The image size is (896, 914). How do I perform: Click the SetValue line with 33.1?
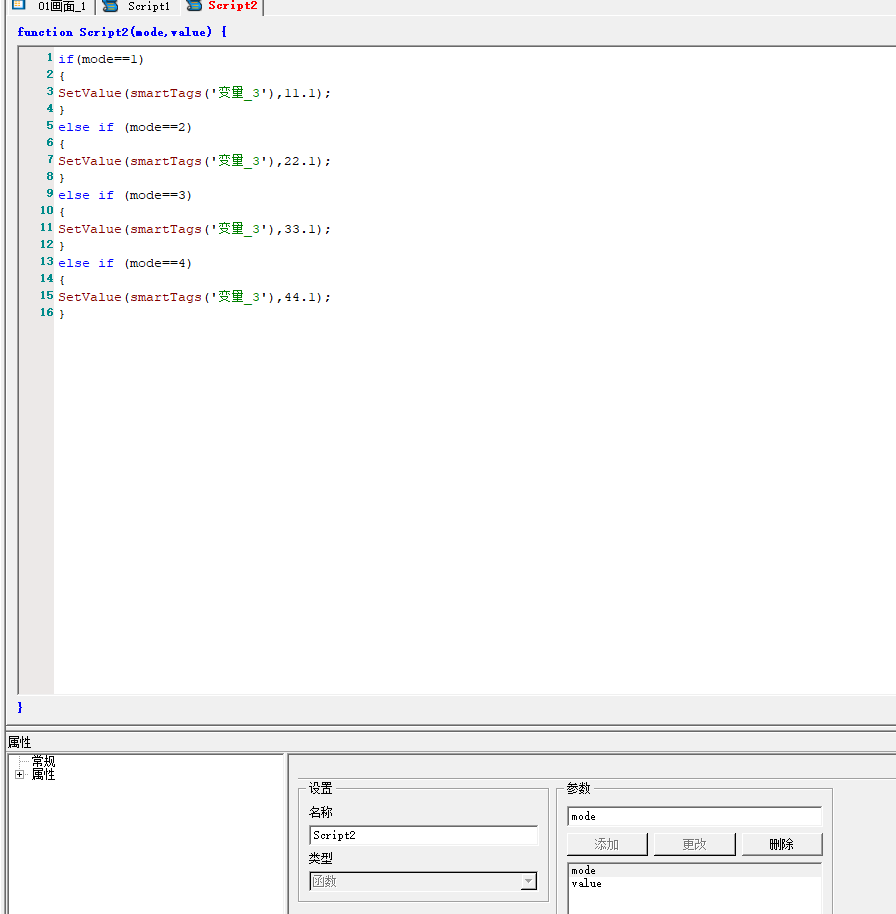pos(194,229)
